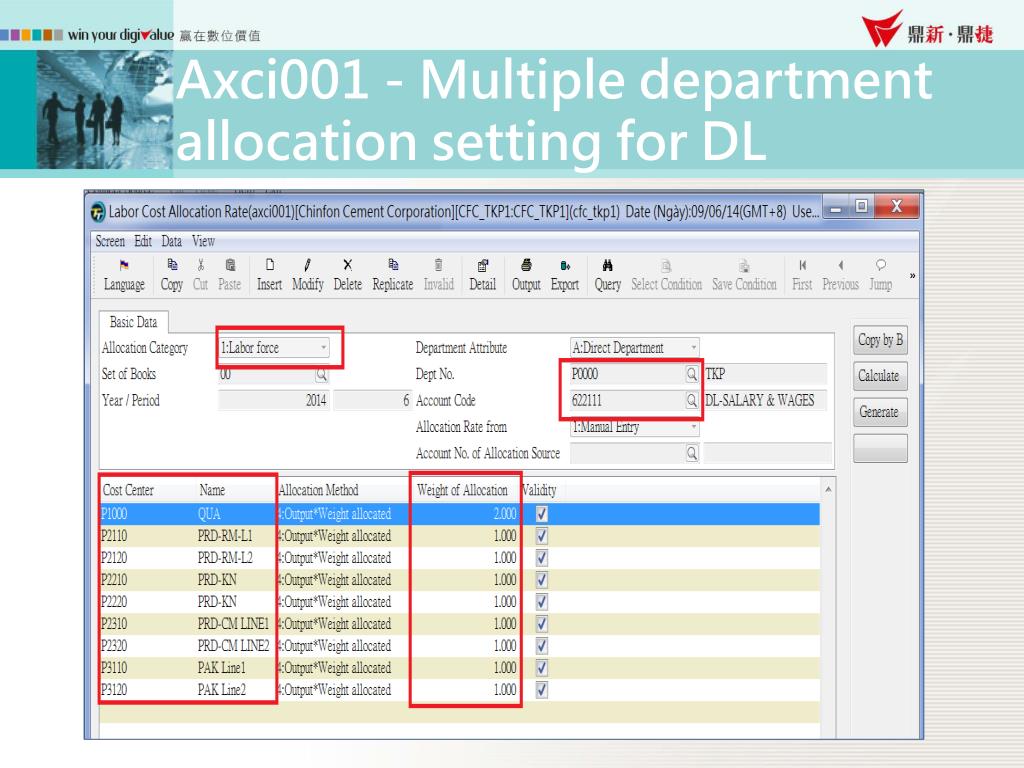Click the Export toolbar icon

tap(565, 265)
